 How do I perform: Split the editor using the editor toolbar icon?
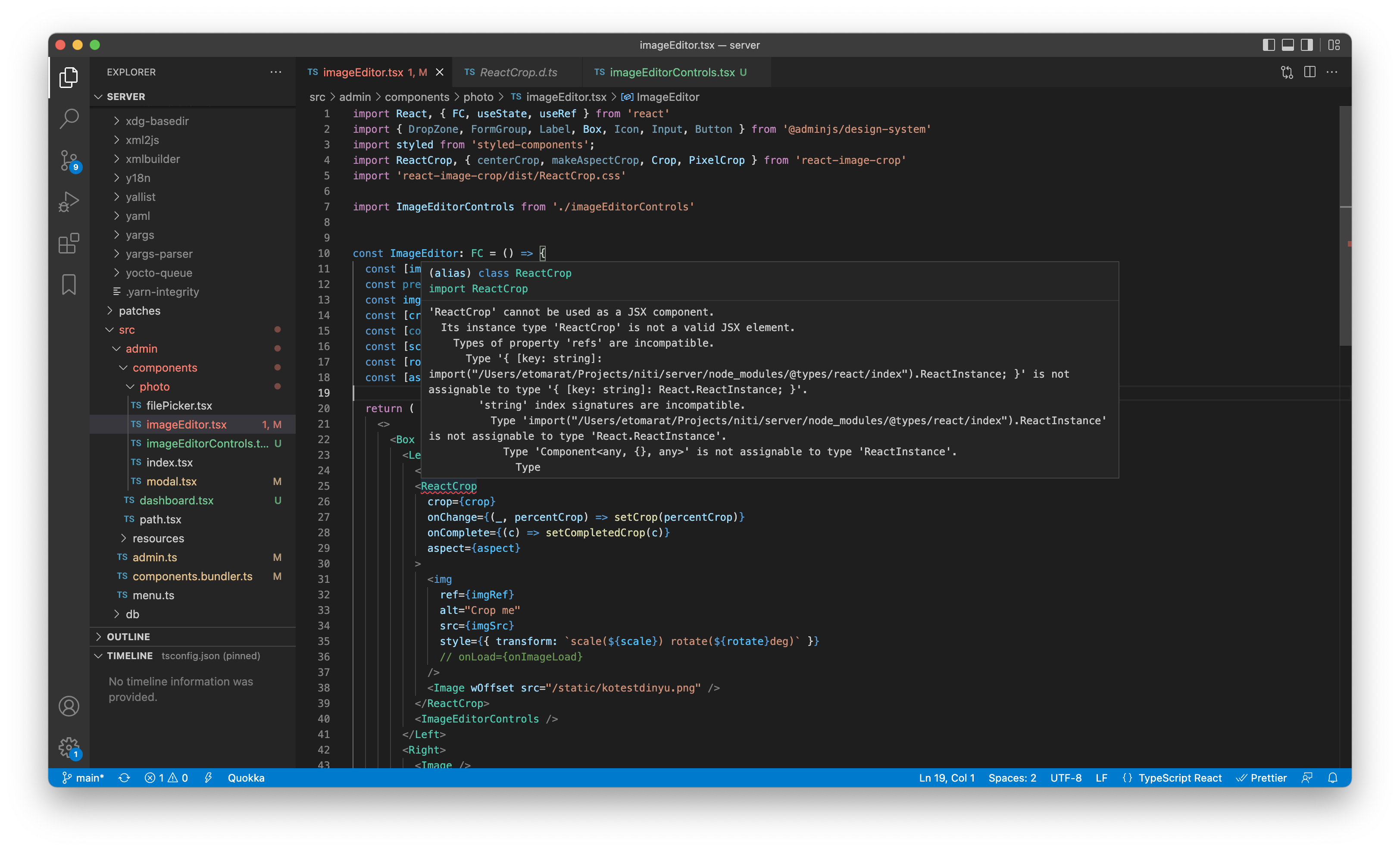tap(1309, 72)
